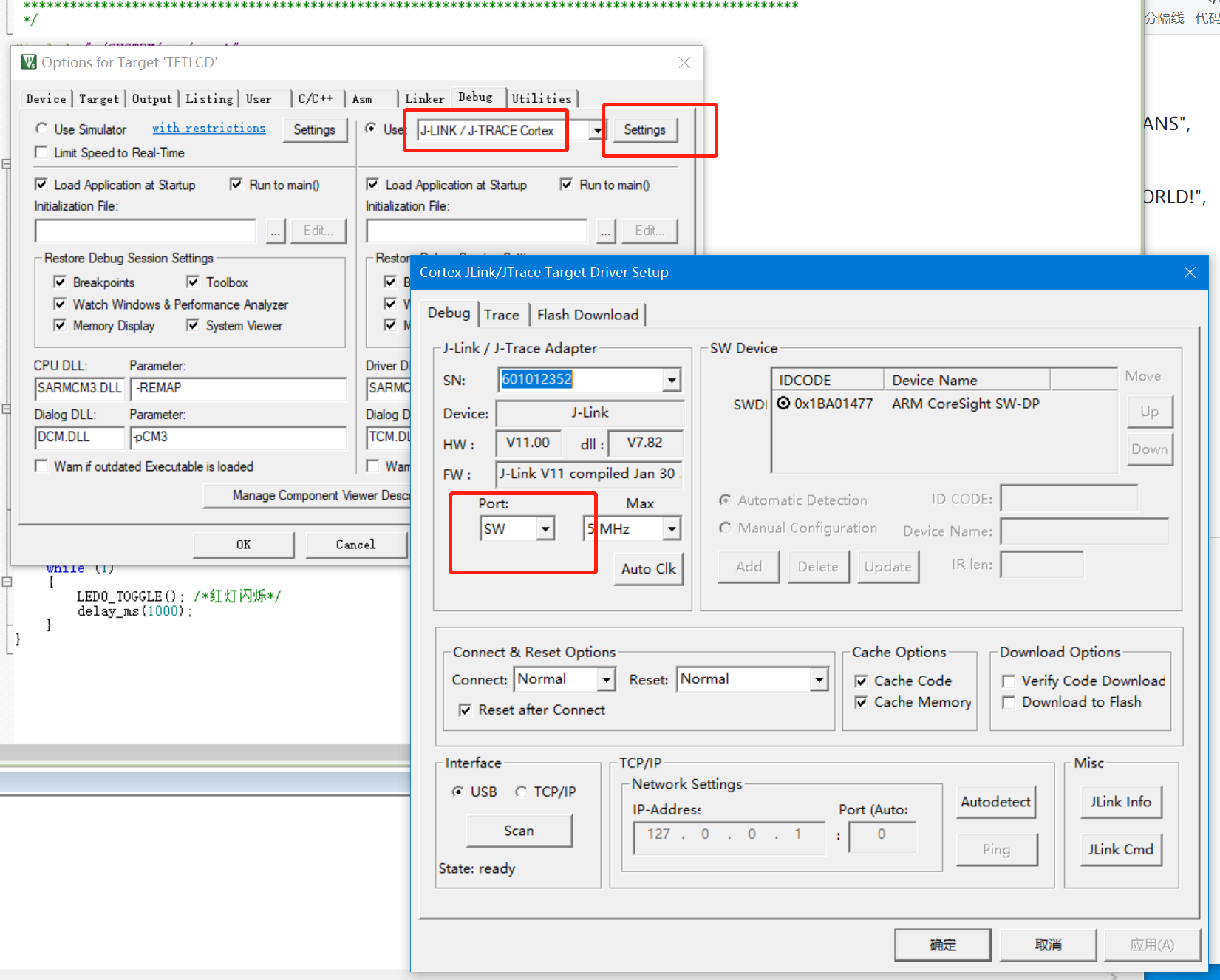Switch to the Trace tab

coord(502,315)
